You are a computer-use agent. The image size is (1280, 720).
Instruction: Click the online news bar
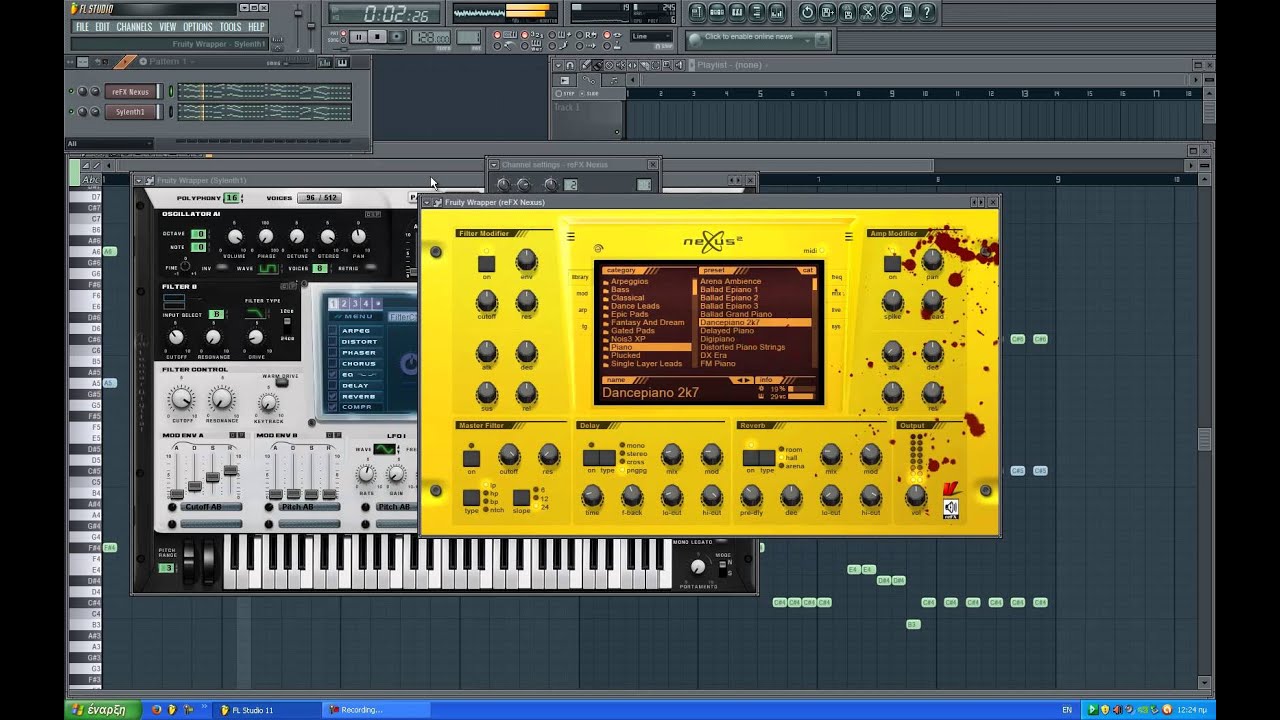click(758, 38)
